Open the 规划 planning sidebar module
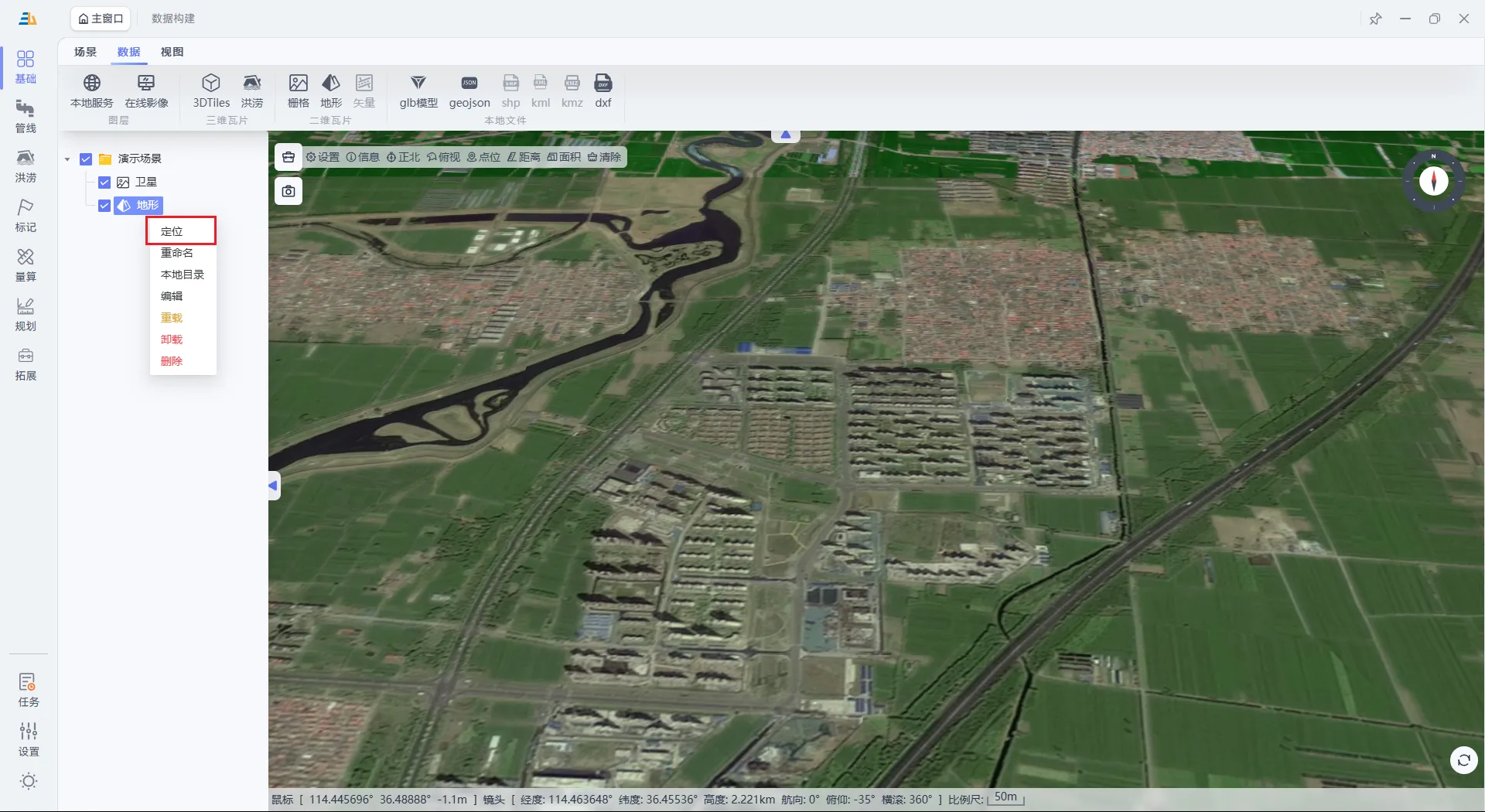This screenshot has width=1485, height=812. [x=26, y=315]
